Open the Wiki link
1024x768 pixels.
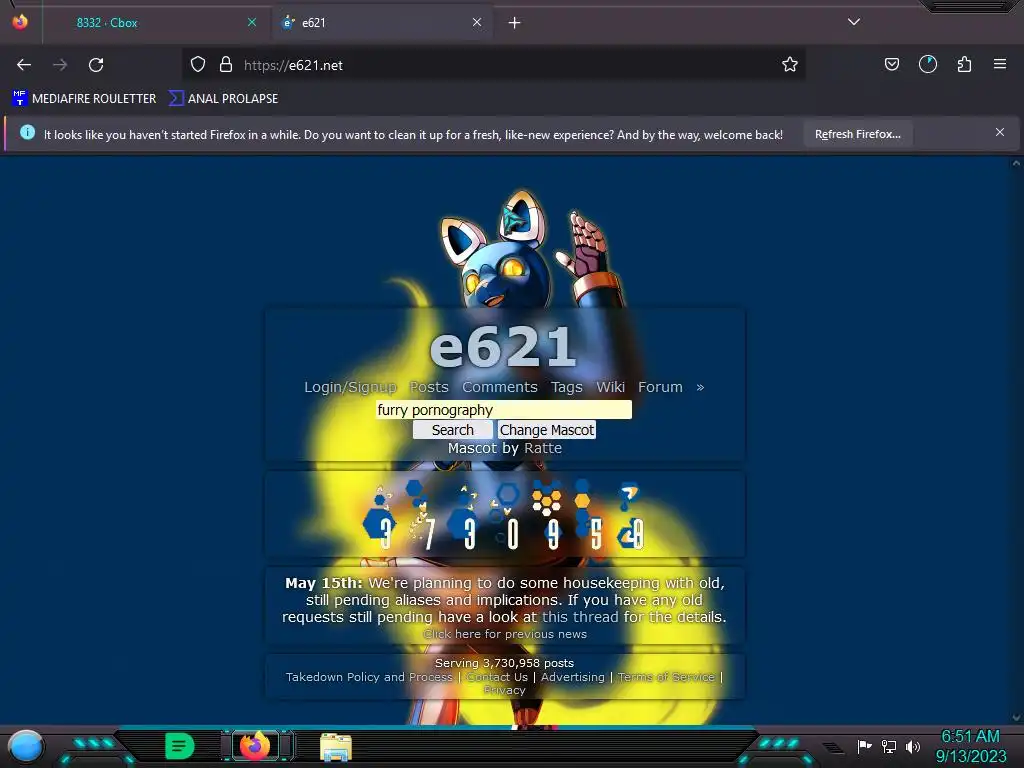point(611,387)
